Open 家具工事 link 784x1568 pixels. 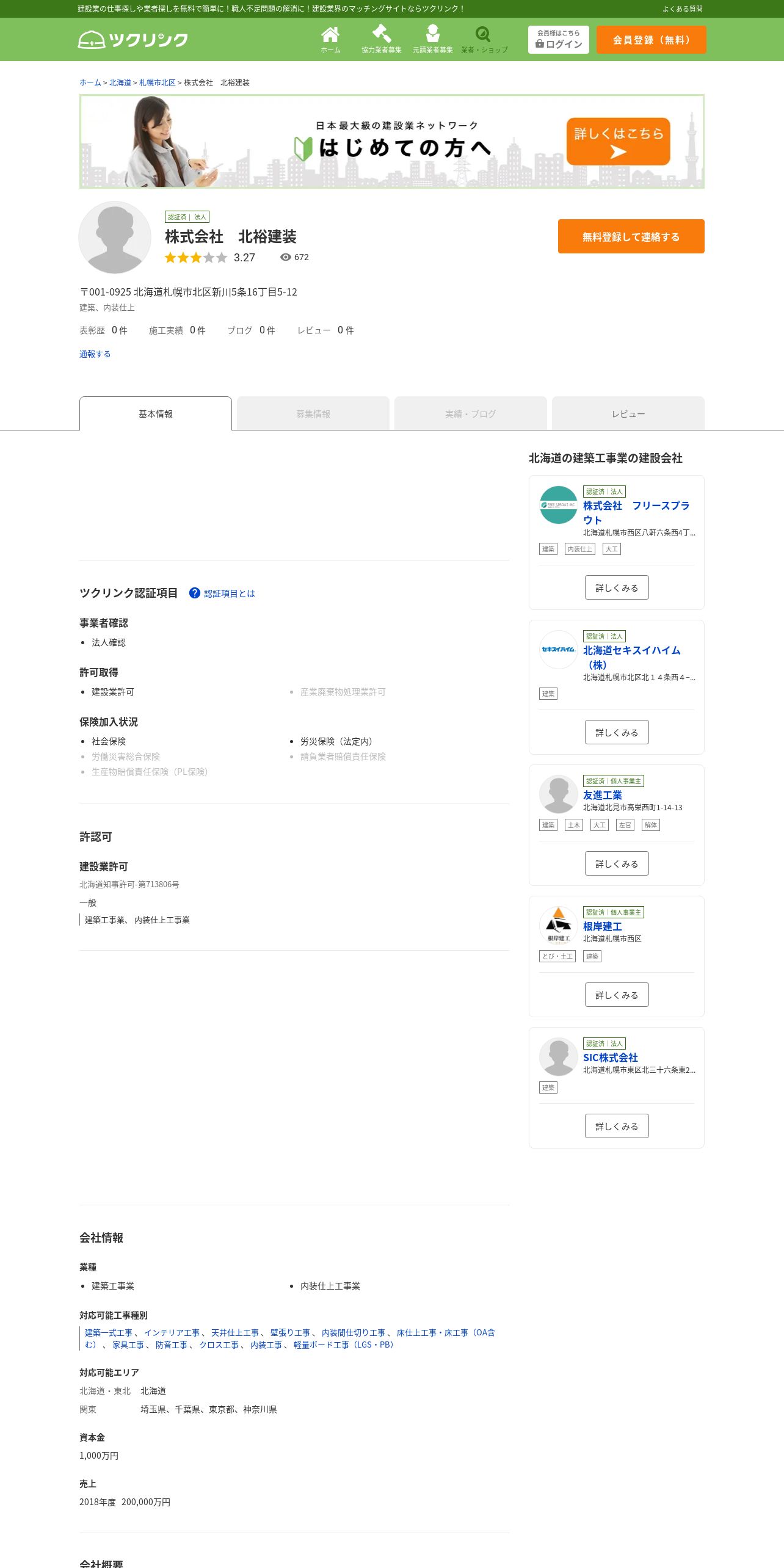click(x=128, y=1345)
